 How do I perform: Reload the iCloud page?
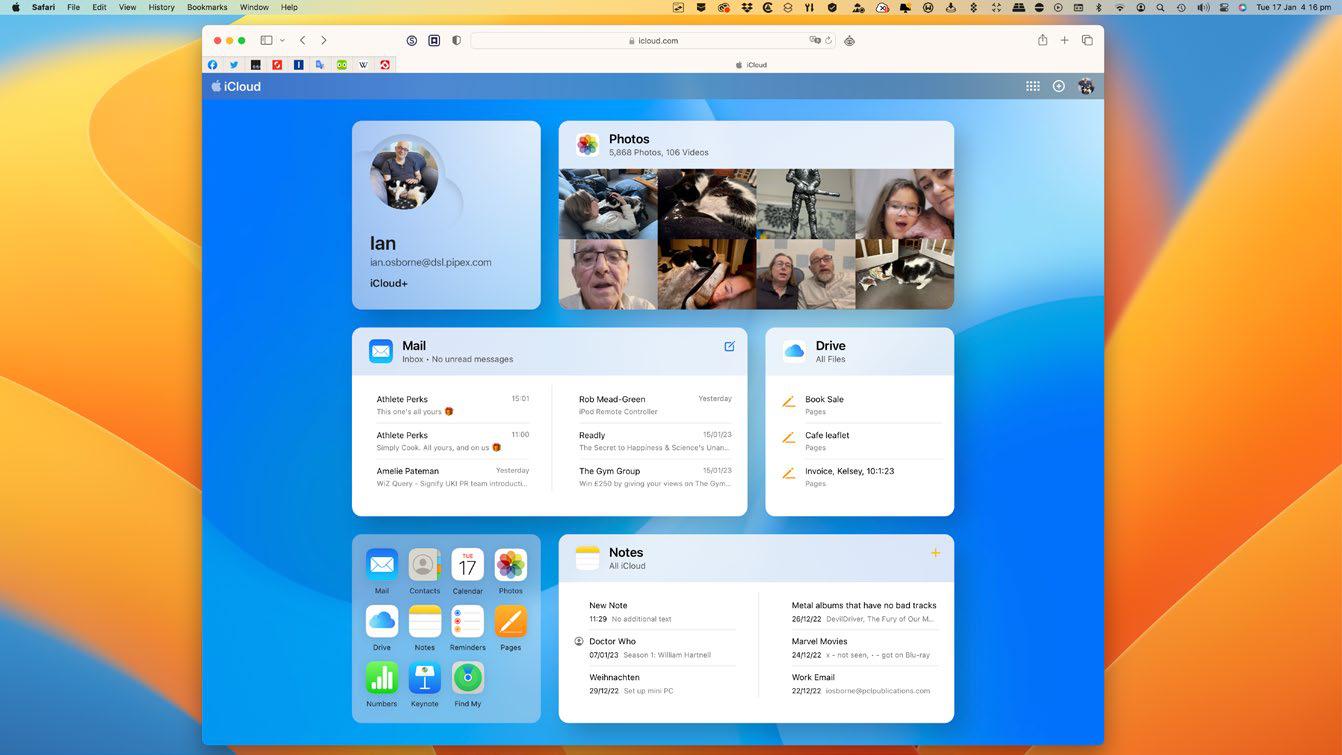(x=828, y=41)
